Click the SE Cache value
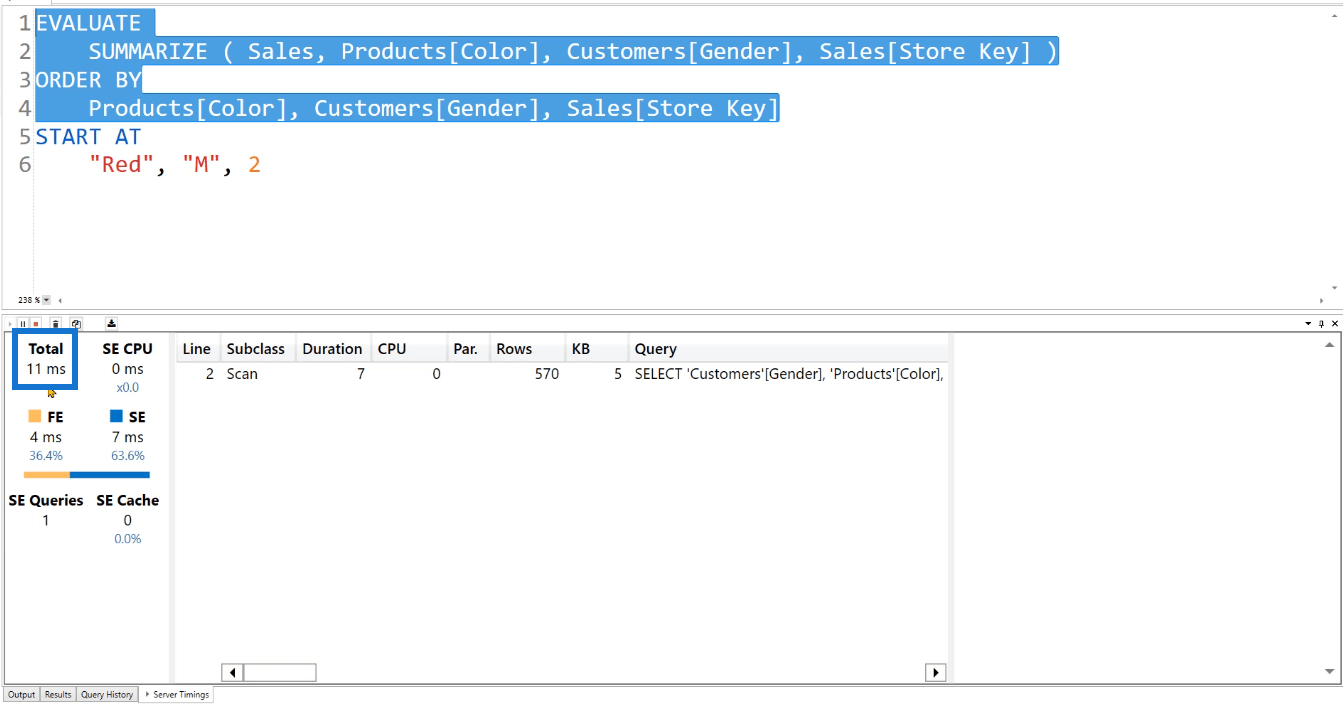This screenshot has height=704, width=1343. click(x=127, y=520)
